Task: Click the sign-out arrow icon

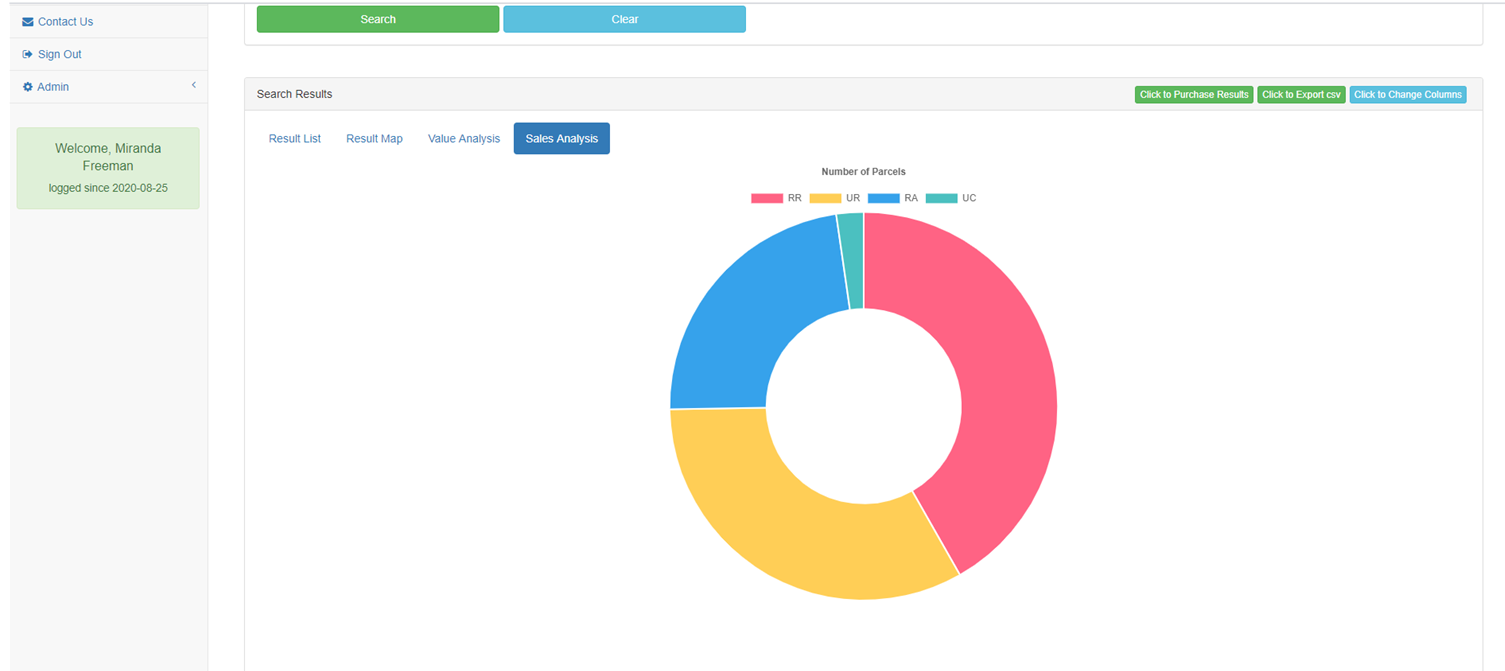Action: pyautogui.click(x=28, y=54)
